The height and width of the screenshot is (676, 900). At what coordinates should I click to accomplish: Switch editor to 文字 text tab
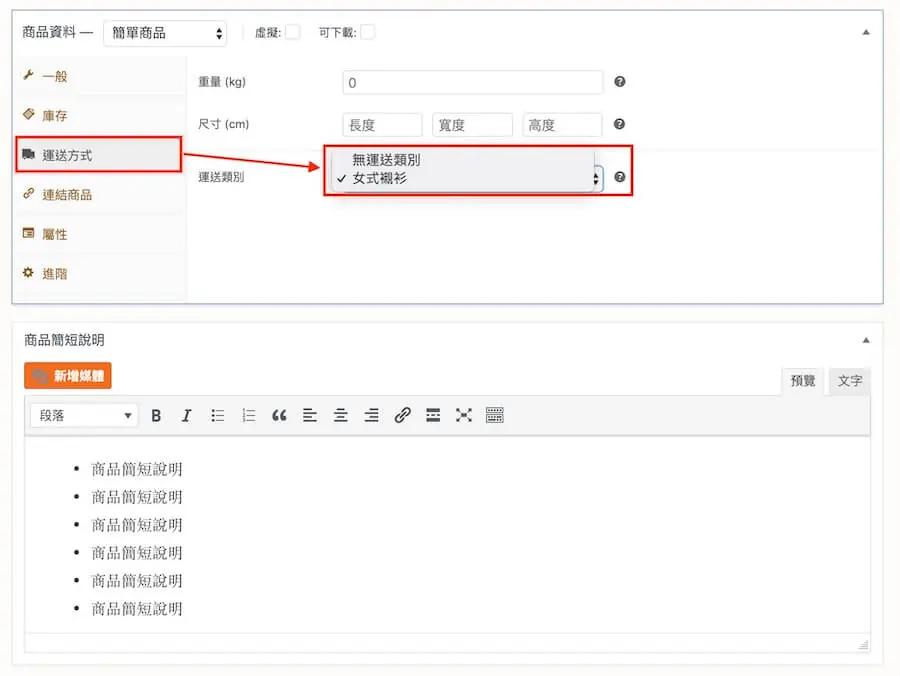click(x=850, y=380)
